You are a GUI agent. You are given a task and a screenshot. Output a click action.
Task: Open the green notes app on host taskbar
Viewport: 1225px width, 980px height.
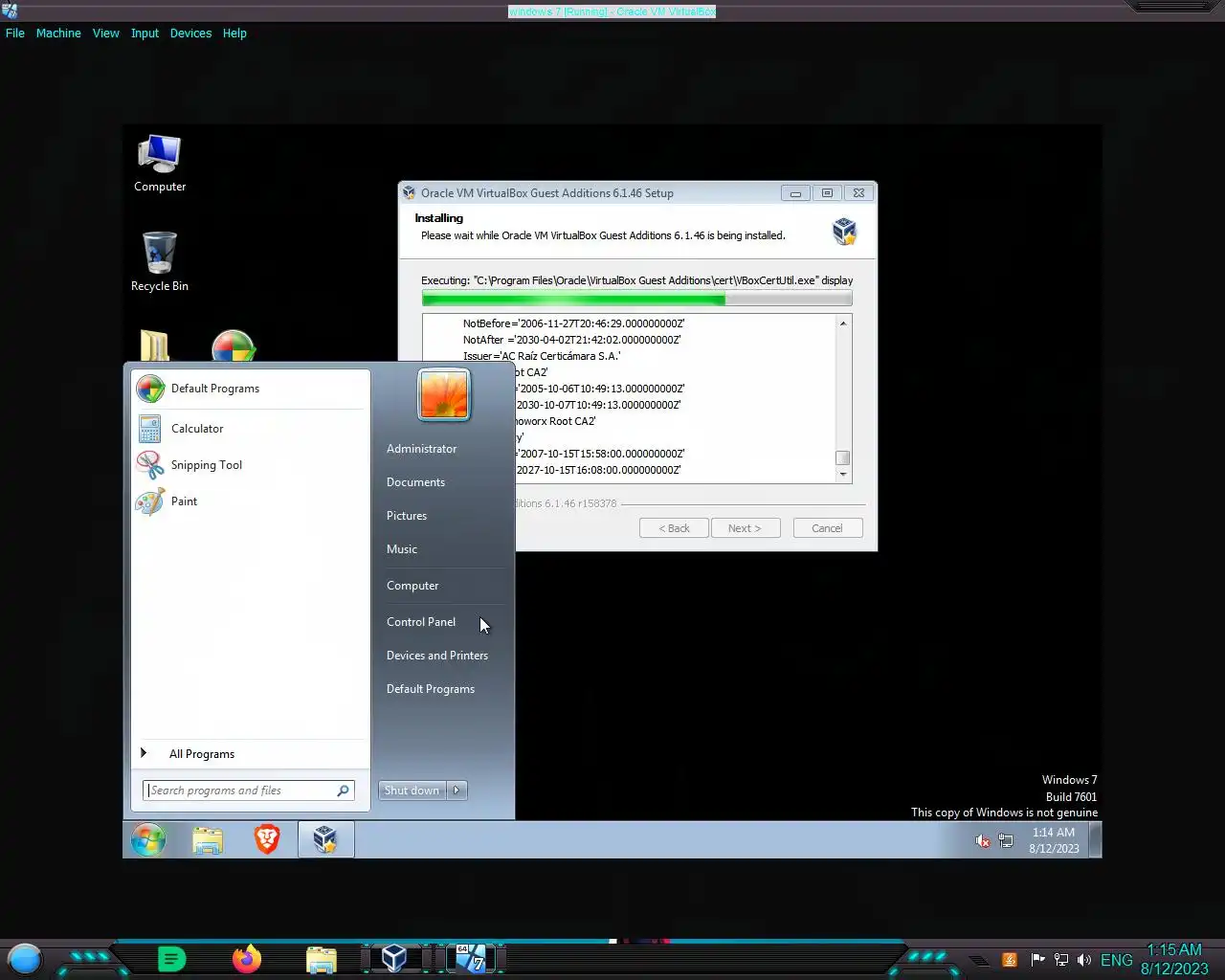click(171, 958)
